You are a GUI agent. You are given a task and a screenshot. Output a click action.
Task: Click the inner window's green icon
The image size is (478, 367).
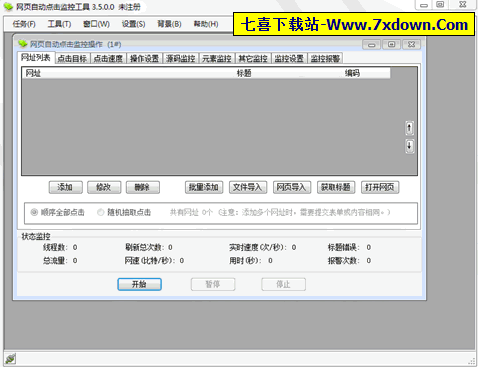23,44
